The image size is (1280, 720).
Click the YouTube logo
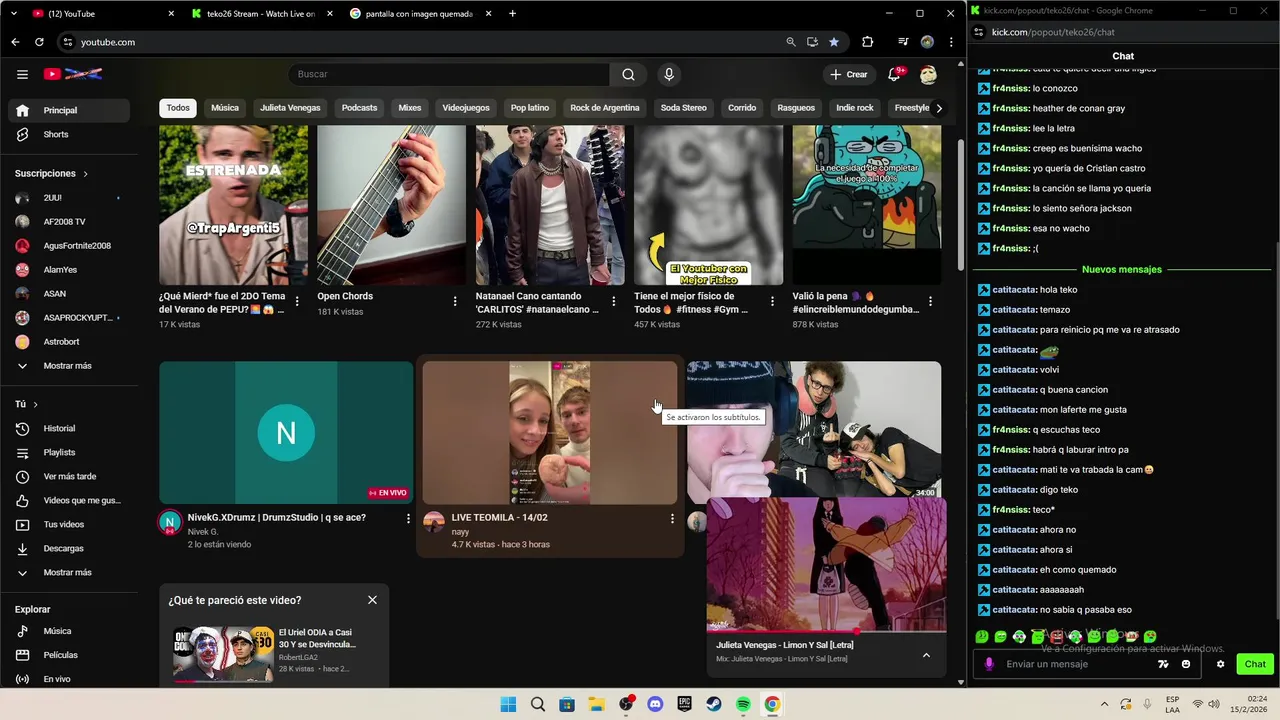point(73,74)
